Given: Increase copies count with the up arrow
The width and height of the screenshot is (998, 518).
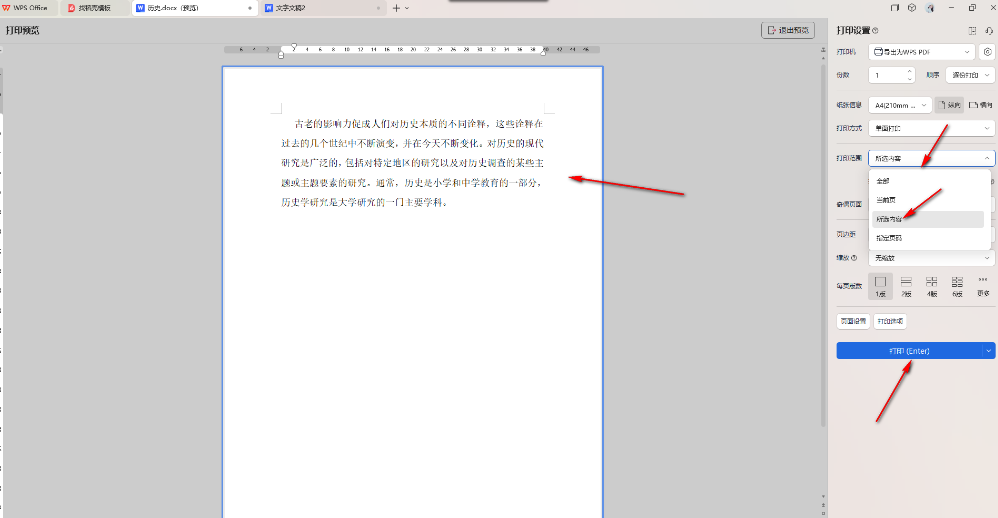Looking at the screenshot, I should coord(909,71).
